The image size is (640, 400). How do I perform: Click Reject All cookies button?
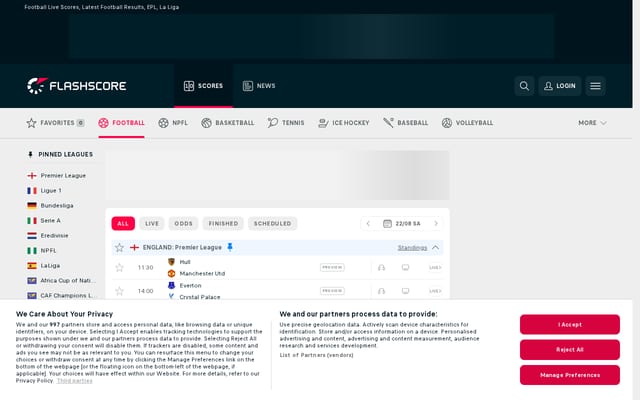[570, 350]
